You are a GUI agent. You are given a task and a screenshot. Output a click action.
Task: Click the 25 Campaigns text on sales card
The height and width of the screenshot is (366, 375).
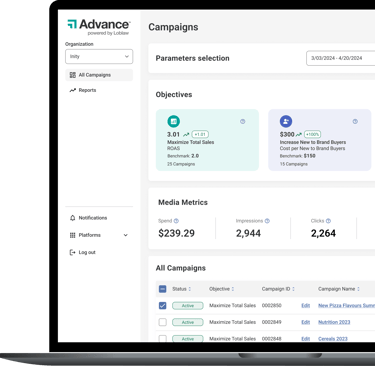click(181, 164)
